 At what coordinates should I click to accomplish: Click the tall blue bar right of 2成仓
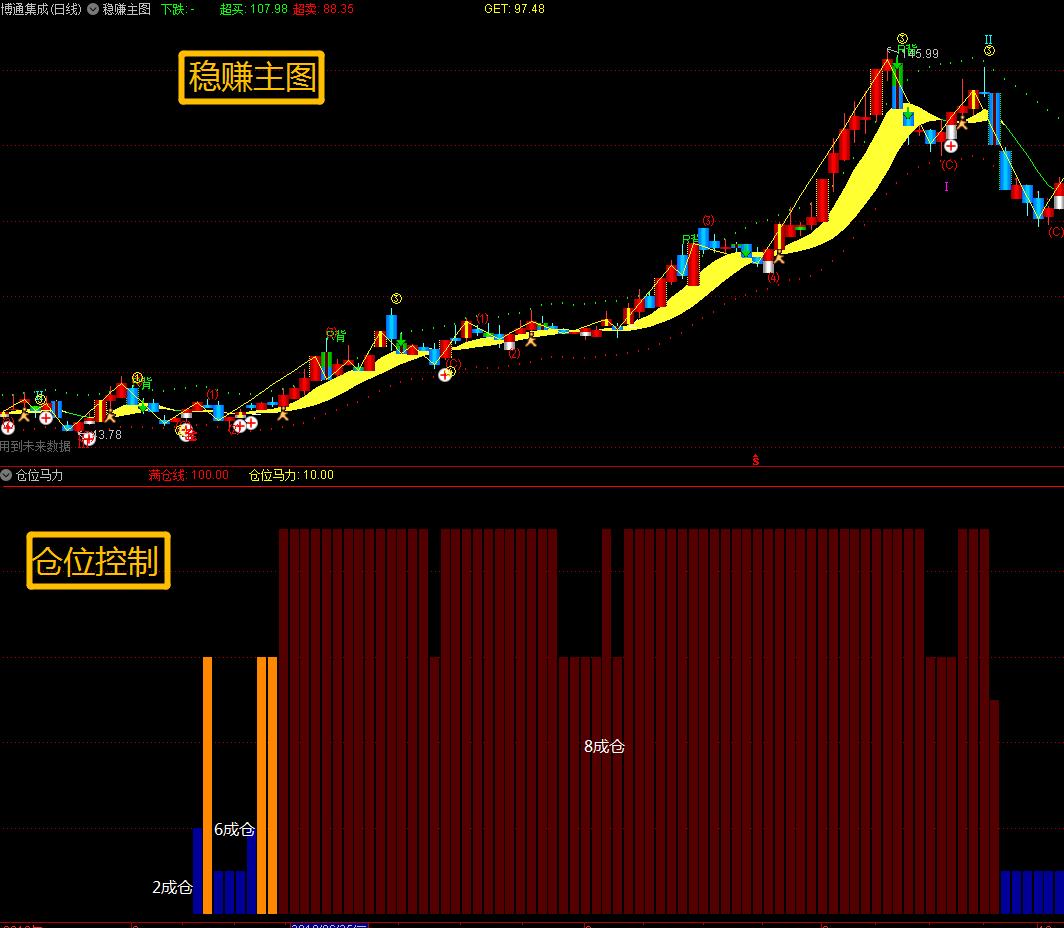(197, 871)
